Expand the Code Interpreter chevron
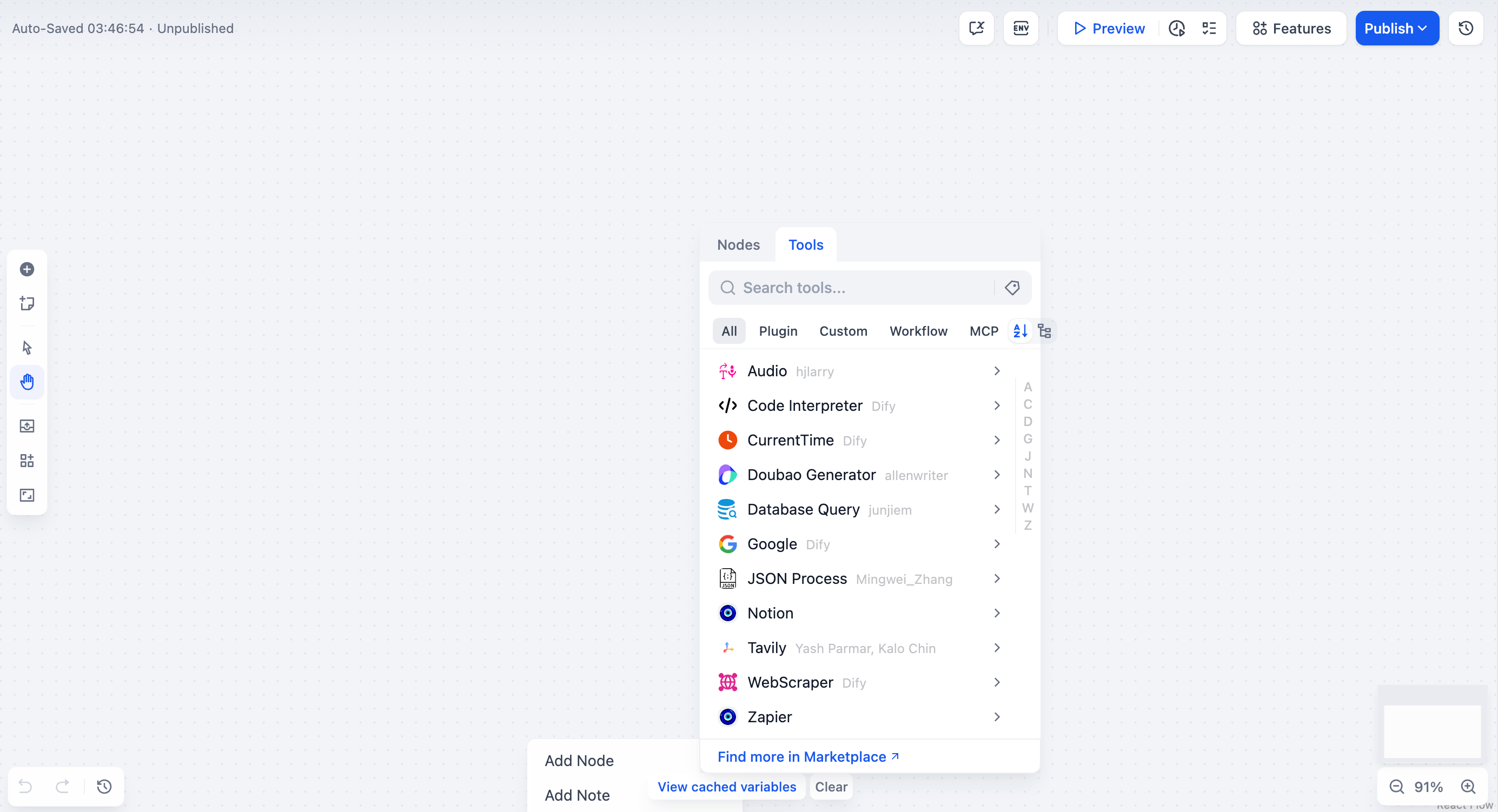This screenshot has width=1498, height=812. point(997,405)
